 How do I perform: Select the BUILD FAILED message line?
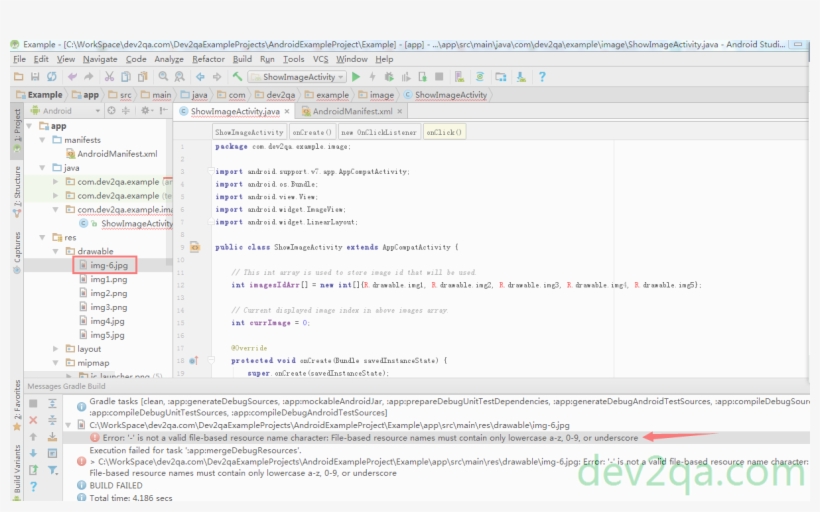[116, 485]
